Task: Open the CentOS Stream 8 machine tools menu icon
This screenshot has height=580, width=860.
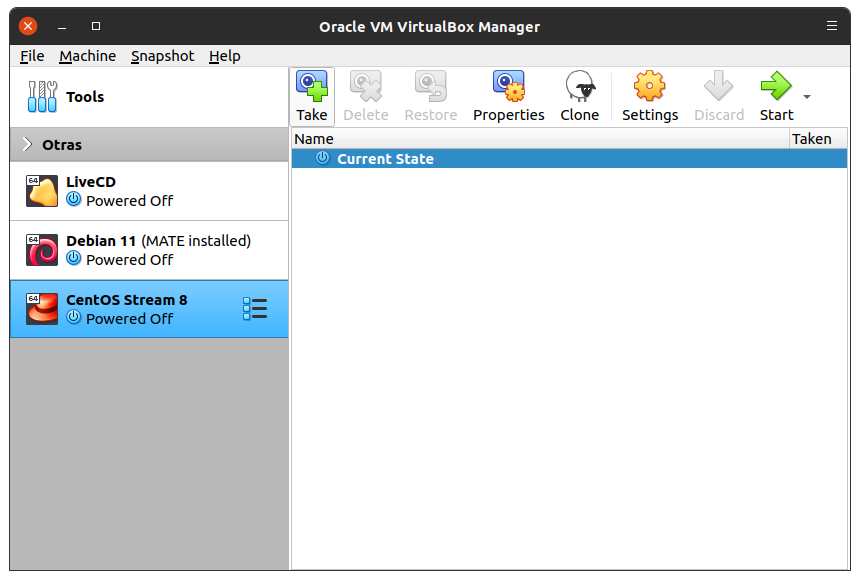Action: tap(255, 309)
